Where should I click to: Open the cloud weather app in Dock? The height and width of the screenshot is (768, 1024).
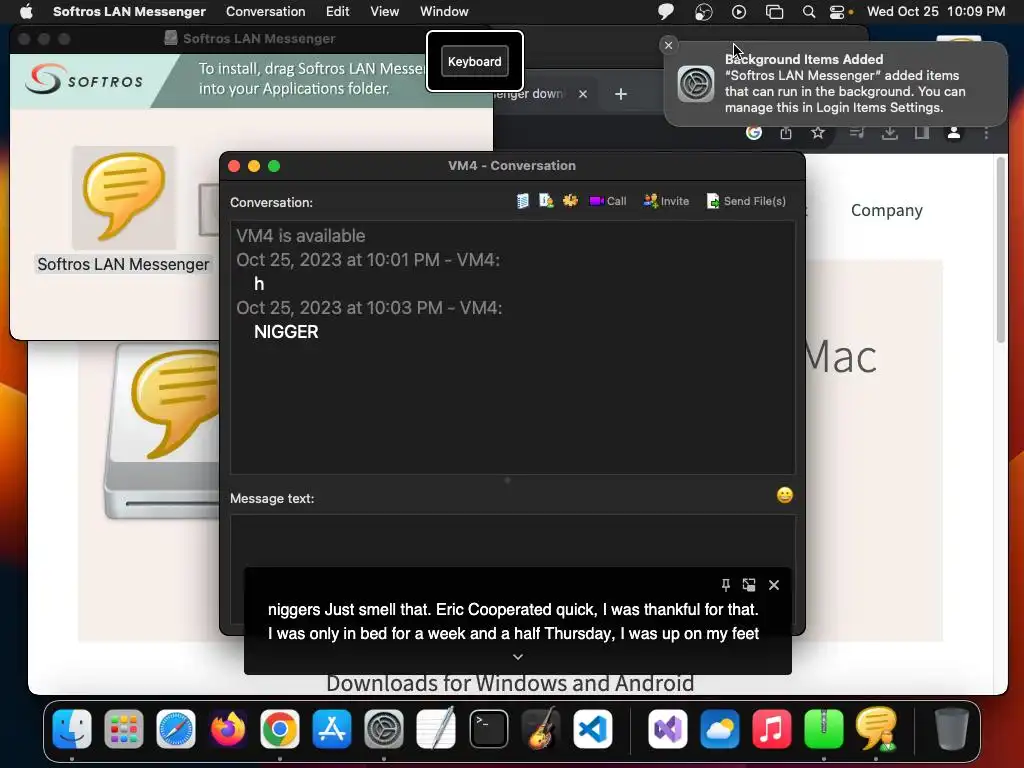tap(720, 729)
